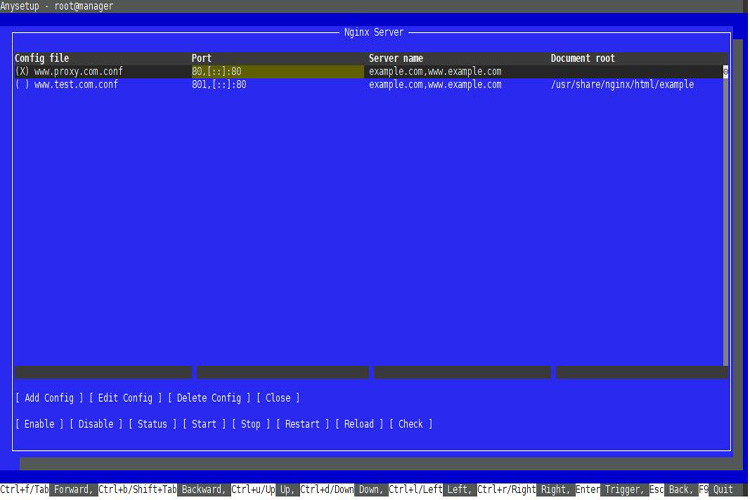
Task: Click the F9 Quit shortcut hint
Action: 716,489
